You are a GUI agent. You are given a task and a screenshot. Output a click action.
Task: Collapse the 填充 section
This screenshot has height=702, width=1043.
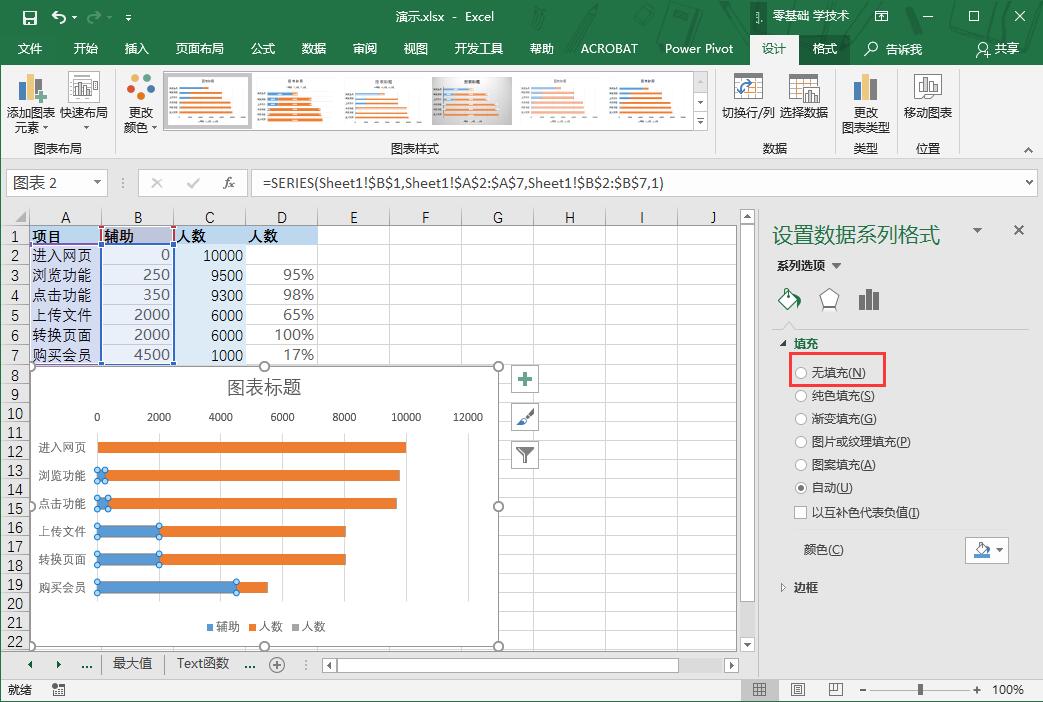(783, 343)
